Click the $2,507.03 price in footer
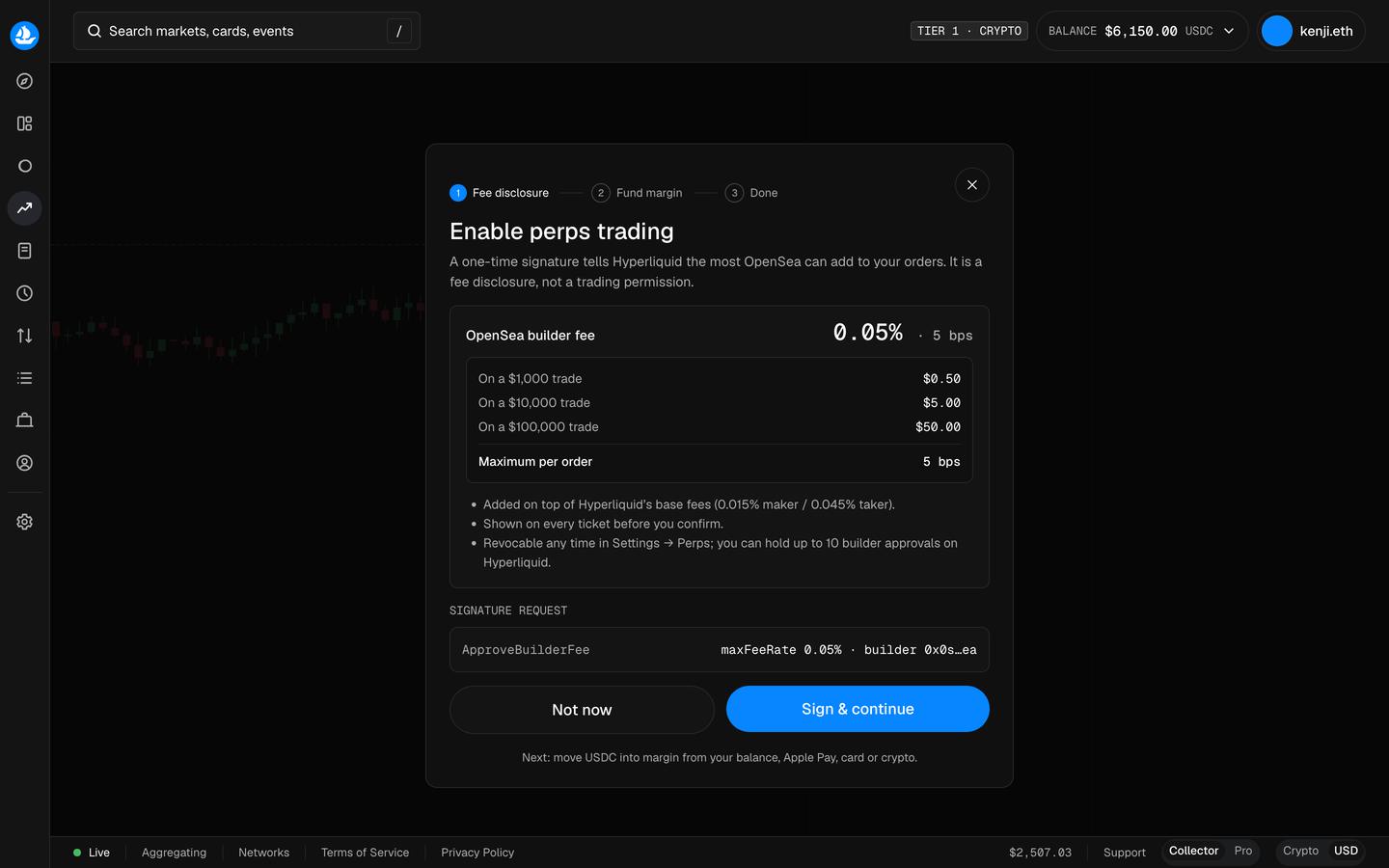1389x868 pixels. [1040, 853]
